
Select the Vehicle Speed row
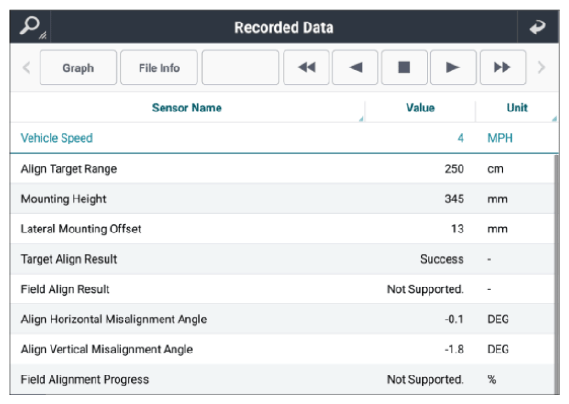coord(284,138)
